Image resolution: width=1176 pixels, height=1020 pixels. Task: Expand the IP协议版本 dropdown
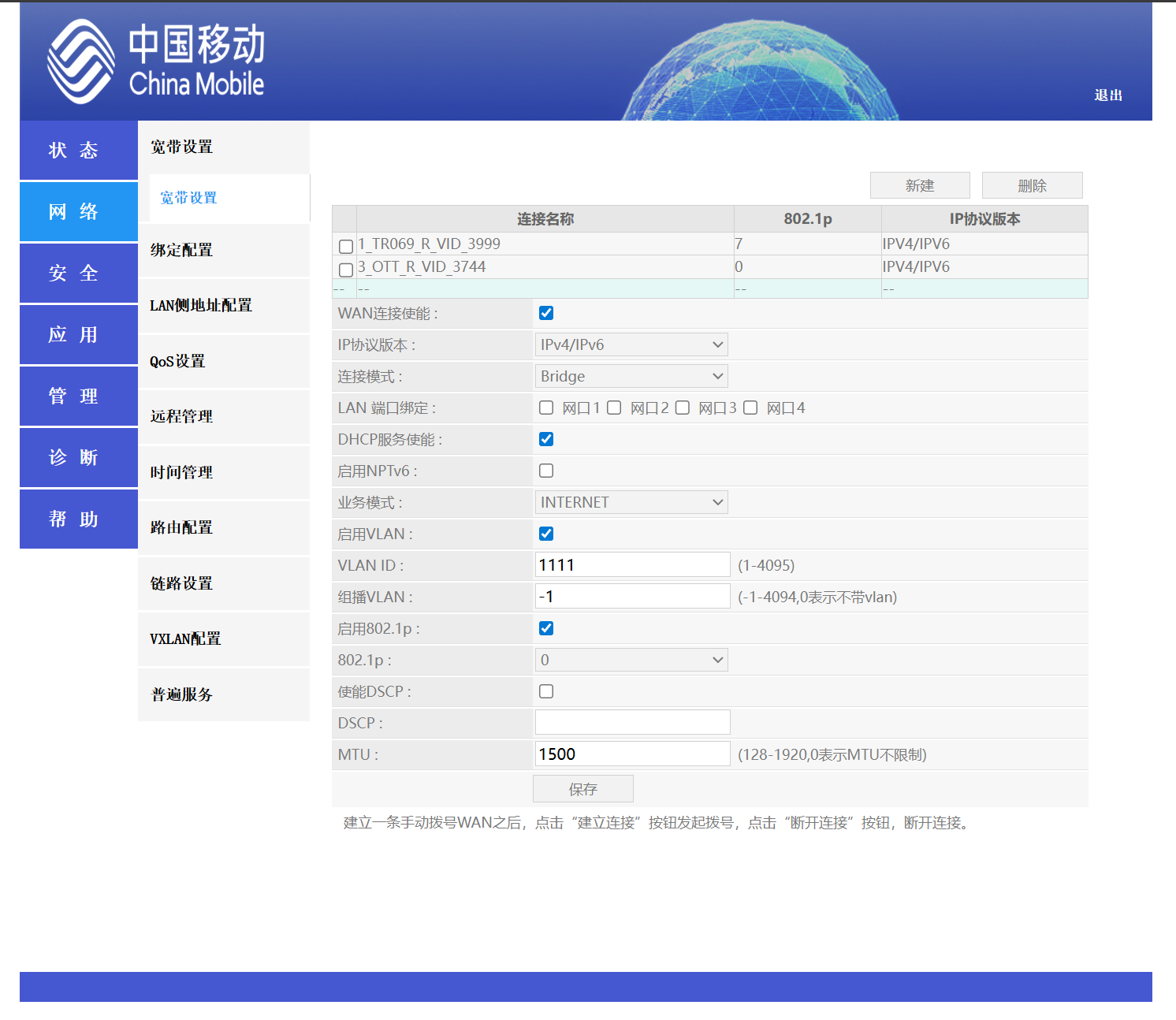click(631, 344)
